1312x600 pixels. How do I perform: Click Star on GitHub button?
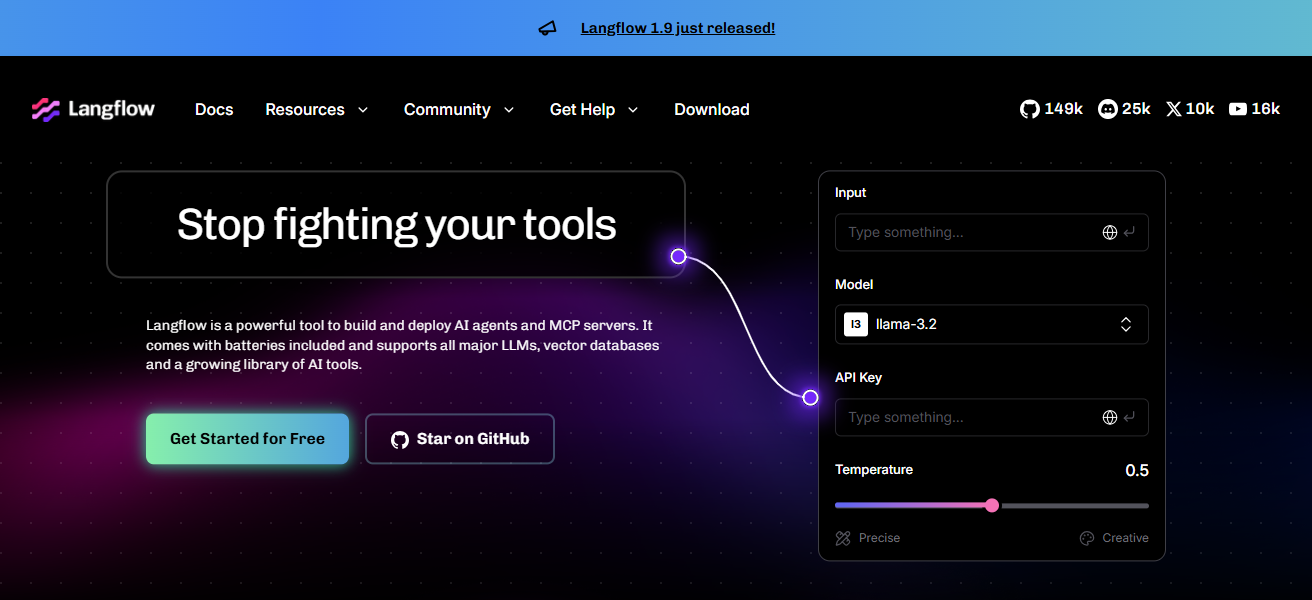pyautogui.click(x=460, y=439)
